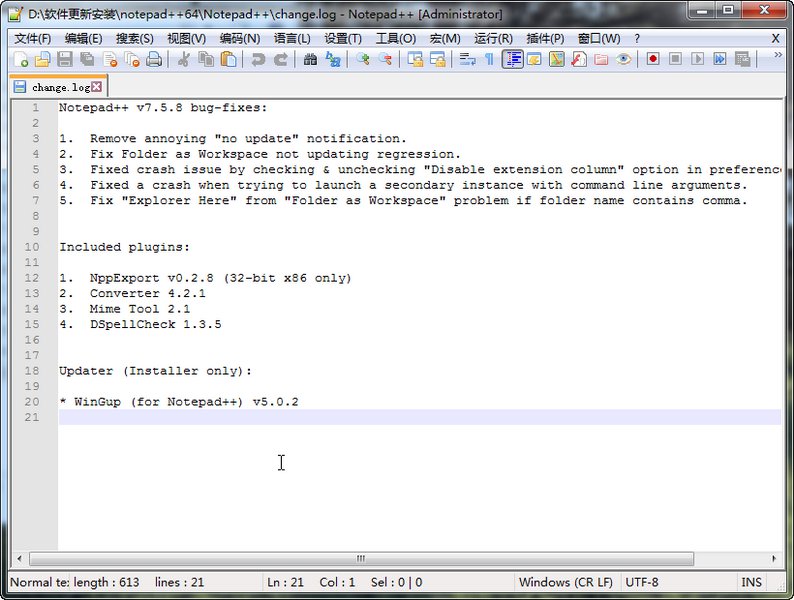794x600 pixels.
Task: Open the ? help menu
Action: click(x=637, y=38)
